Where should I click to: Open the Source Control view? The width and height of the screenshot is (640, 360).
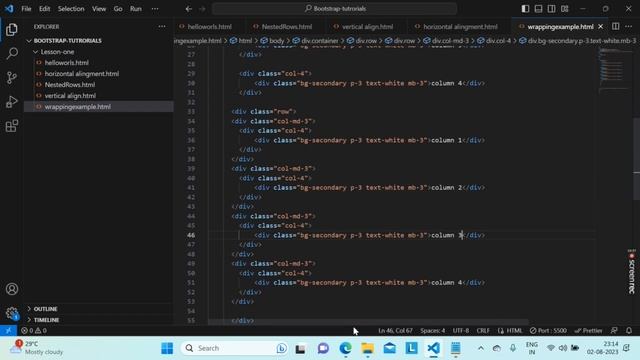pyautogui.click(x=12, y=78)
